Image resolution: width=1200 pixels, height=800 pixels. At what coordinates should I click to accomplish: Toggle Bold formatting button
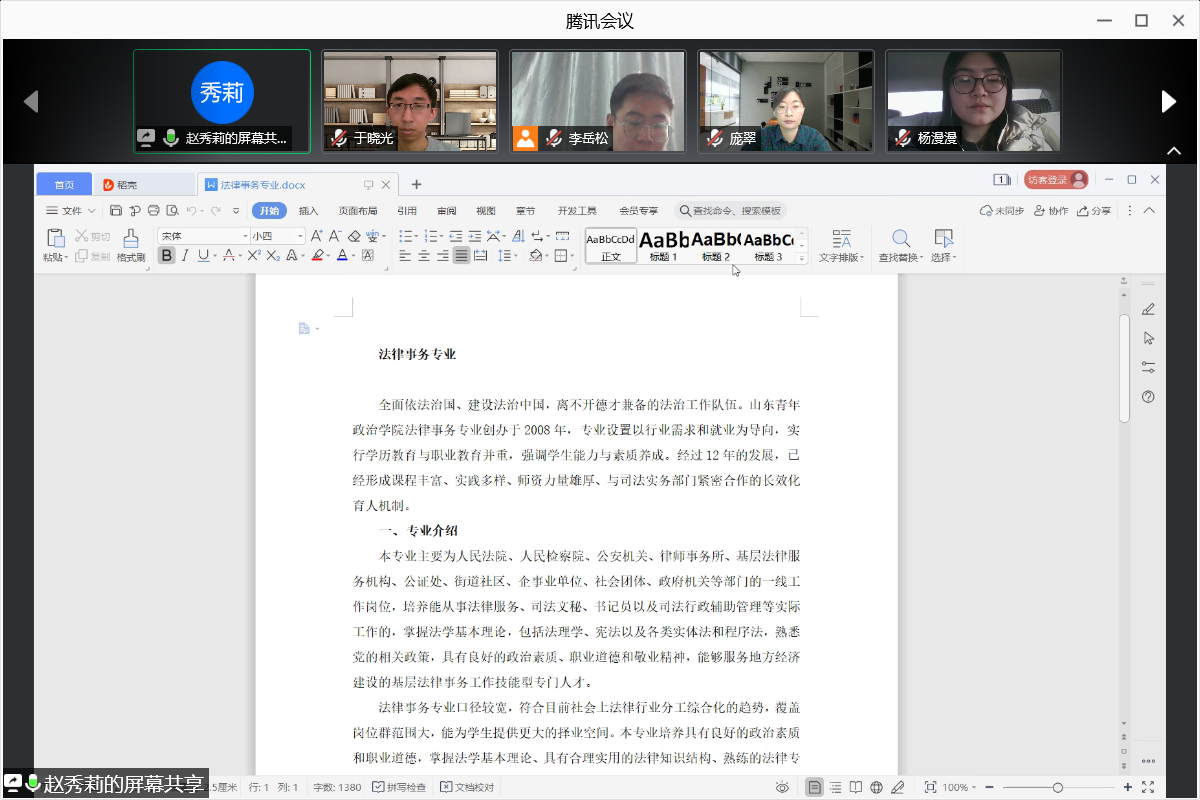166,256
